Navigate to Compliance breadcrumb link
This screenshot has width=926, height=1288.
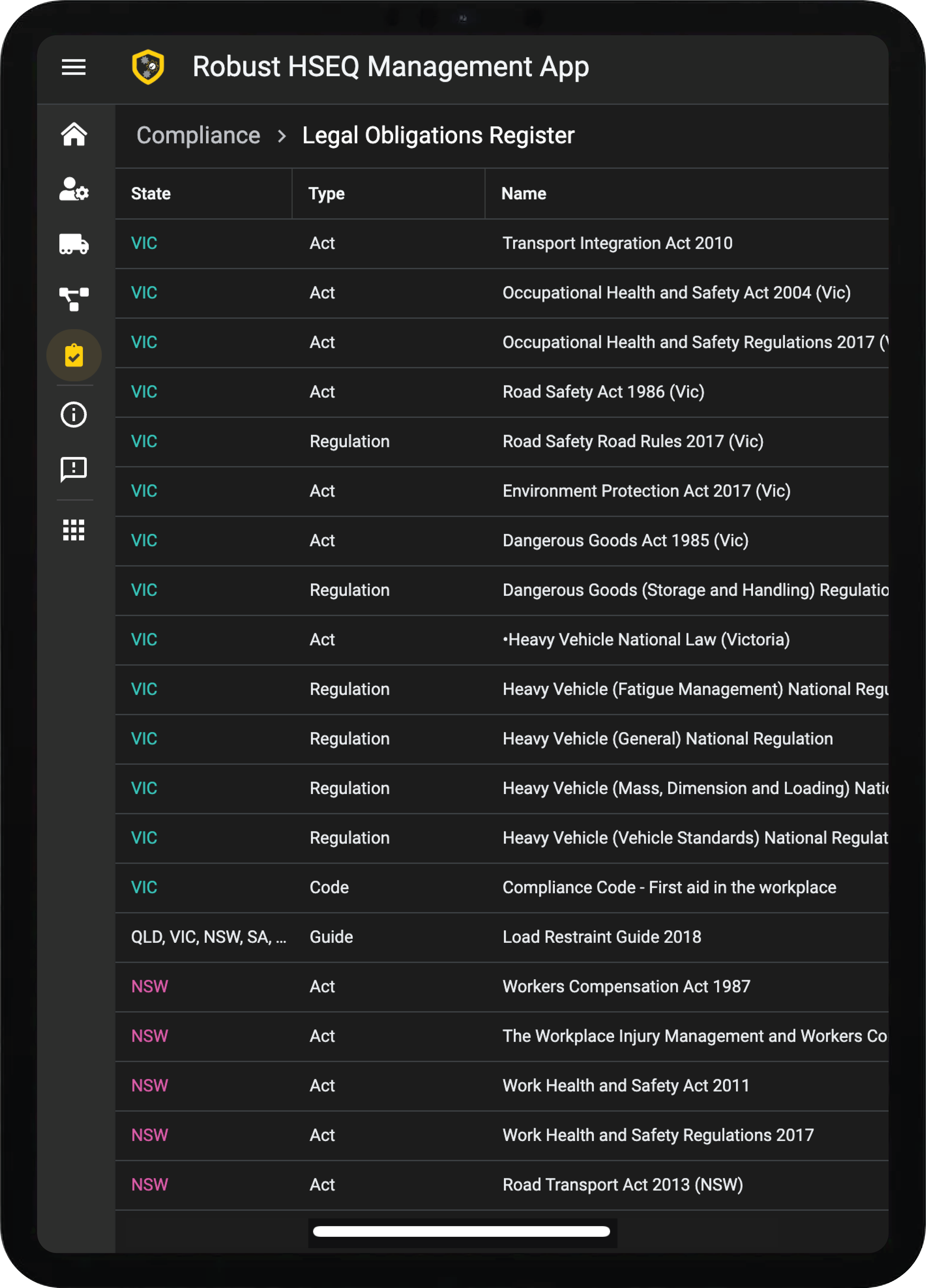pyautogui.click(x=198, y=135)
